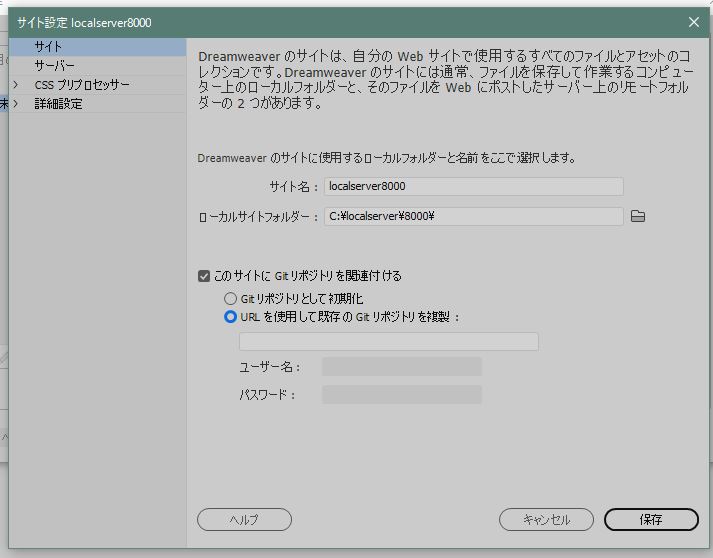
Task: Select Git リポジトリとして初期化 radio button
Action: pyautogui.click(x=231, y=298)
